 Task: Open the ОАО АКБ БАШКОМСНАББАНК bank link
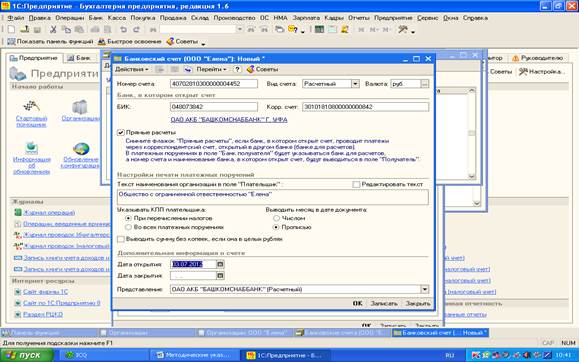[x=229, y=120]
